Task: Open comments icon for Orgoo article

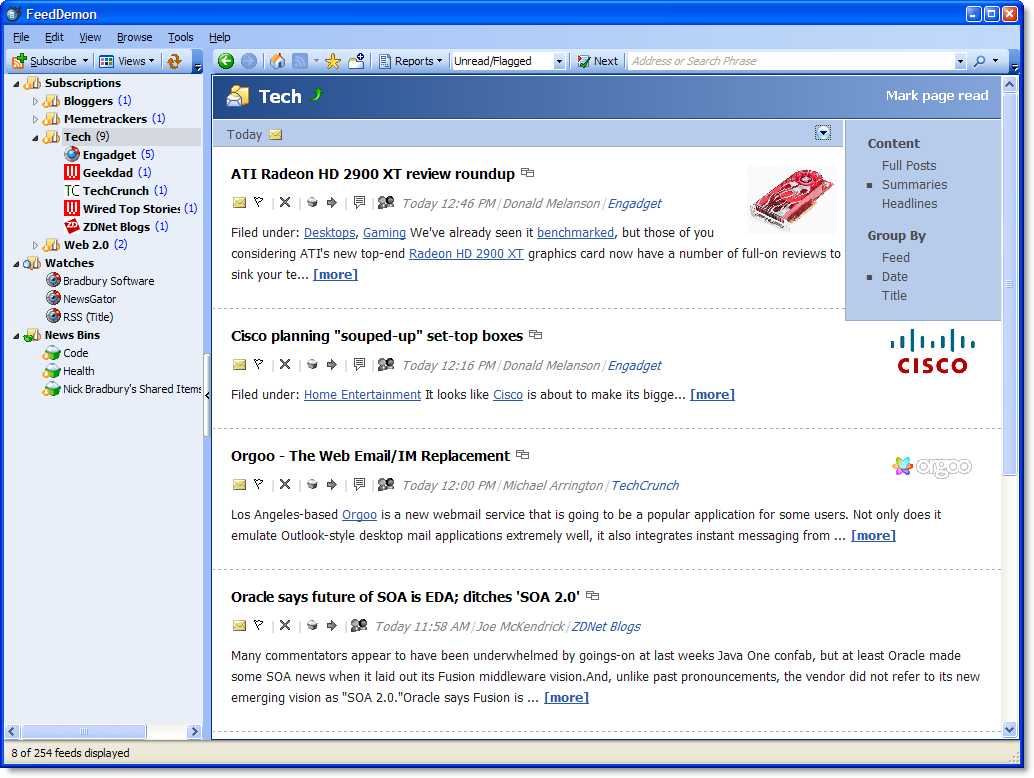Action: pyautogui.click(x=359, y=485)
